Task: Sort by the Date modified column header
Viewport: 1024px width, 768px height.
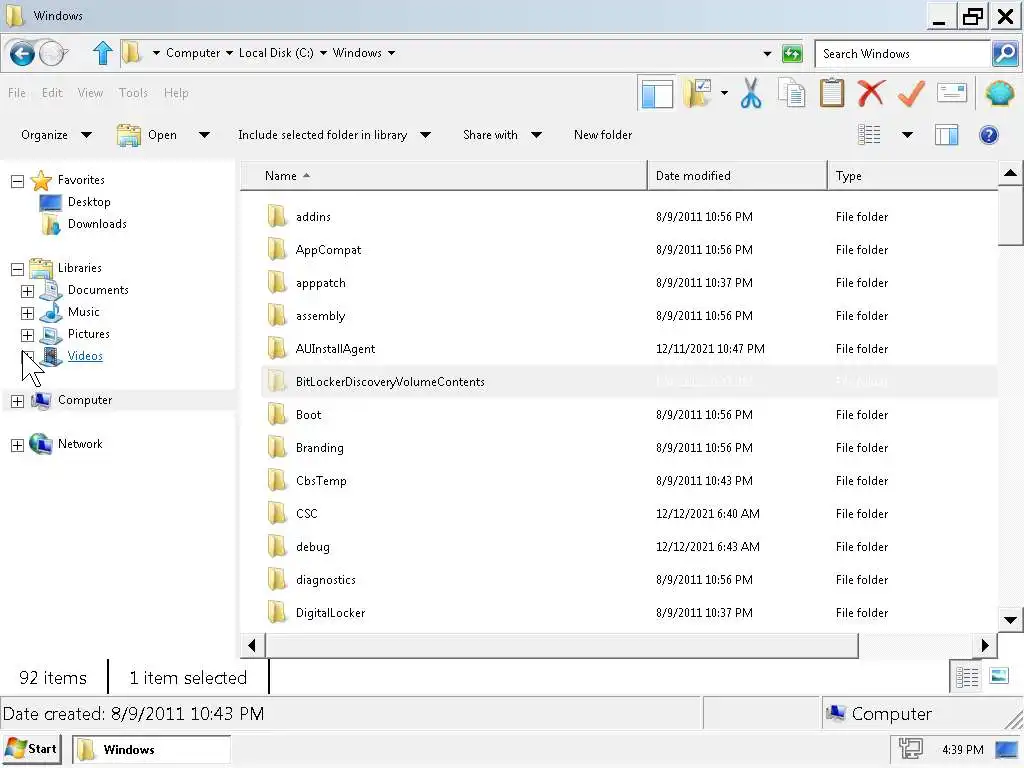Action: [737, 176]
